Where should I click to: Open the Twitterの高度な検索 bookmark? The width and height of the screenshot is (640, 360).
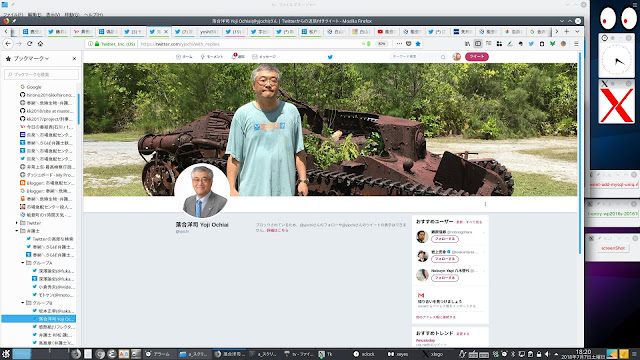(50, 239)
